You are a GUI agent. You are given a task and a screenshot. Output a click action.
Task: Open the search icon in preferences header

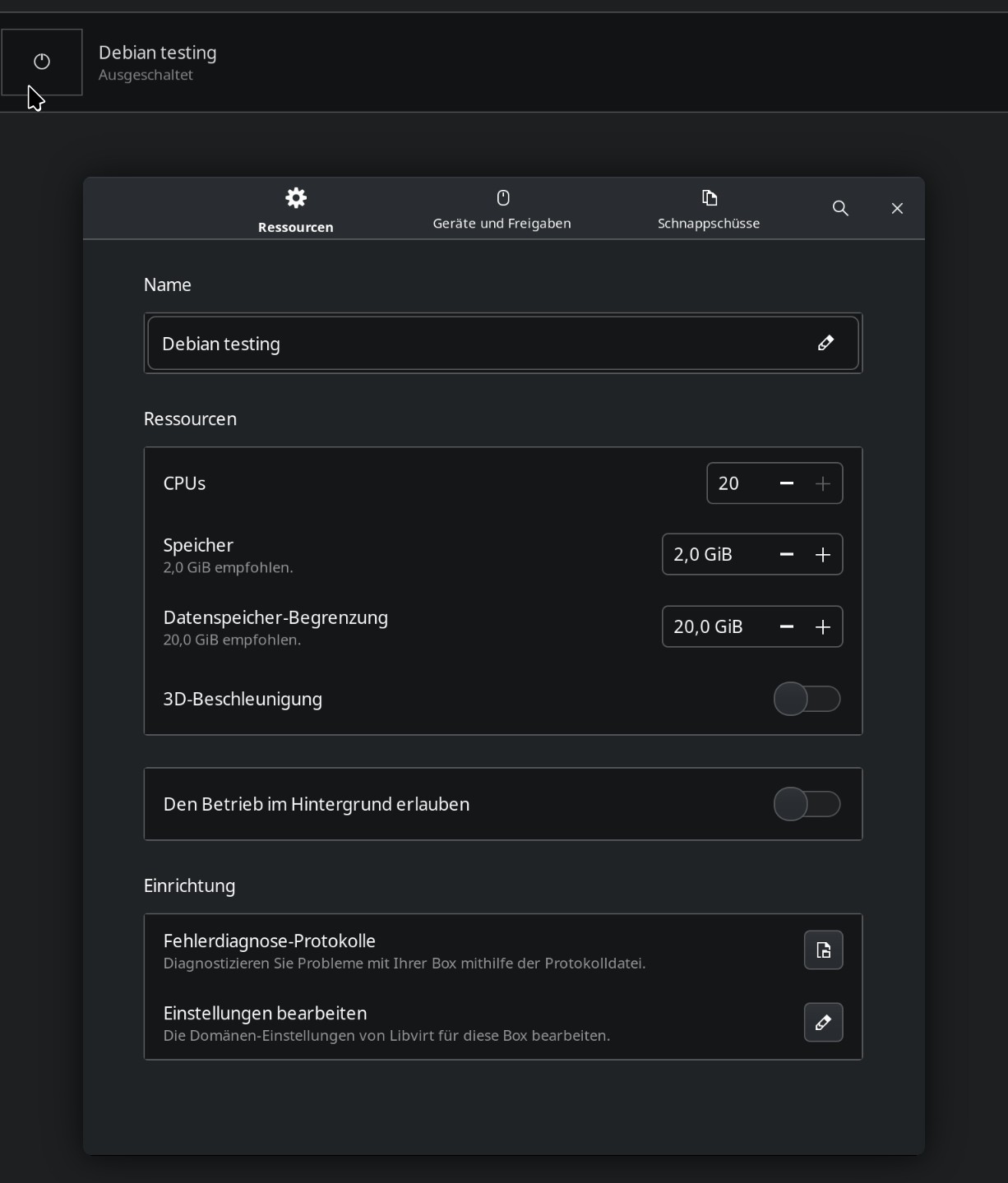pyautogui.click(x=840, y=209)
